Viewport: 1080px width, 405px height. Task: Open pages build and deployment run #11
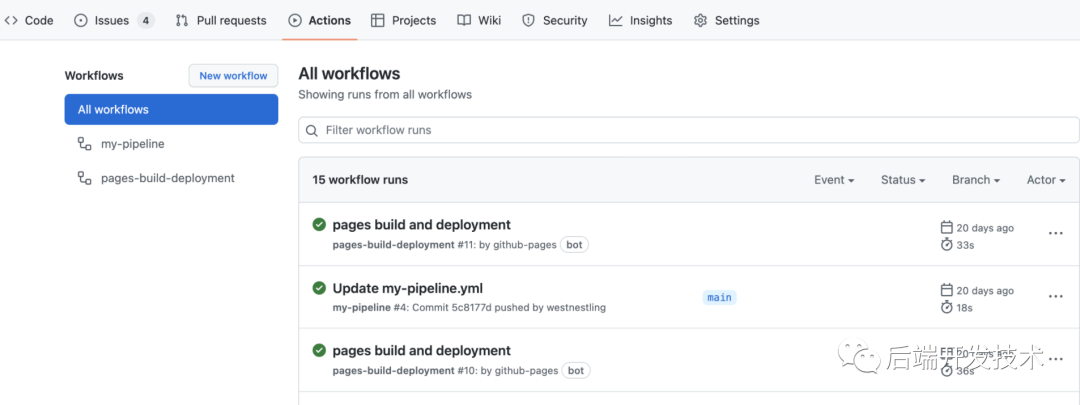pos(422,225)
